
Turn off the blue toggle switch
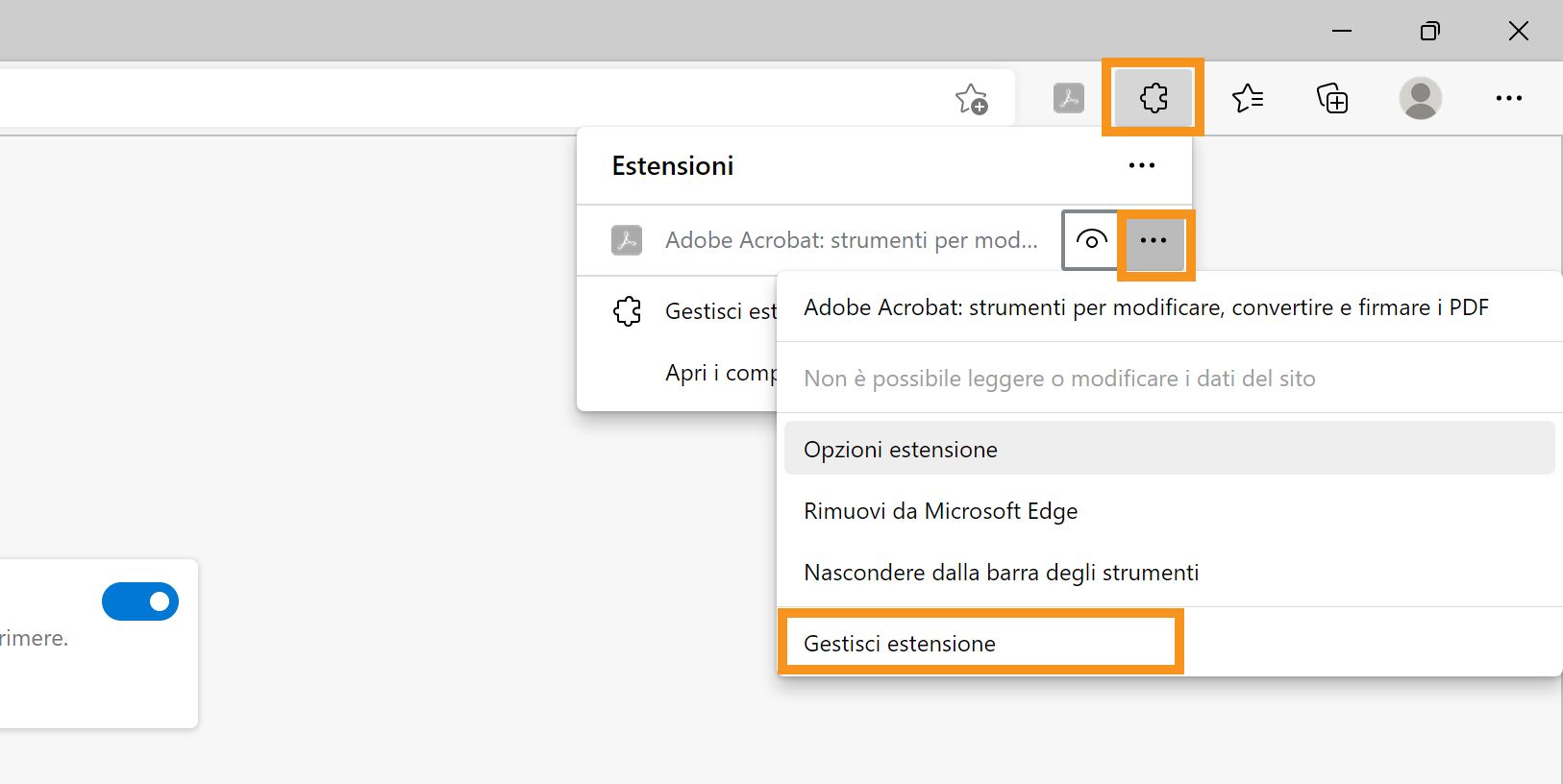pyautogui.click(x=140, y=601)
